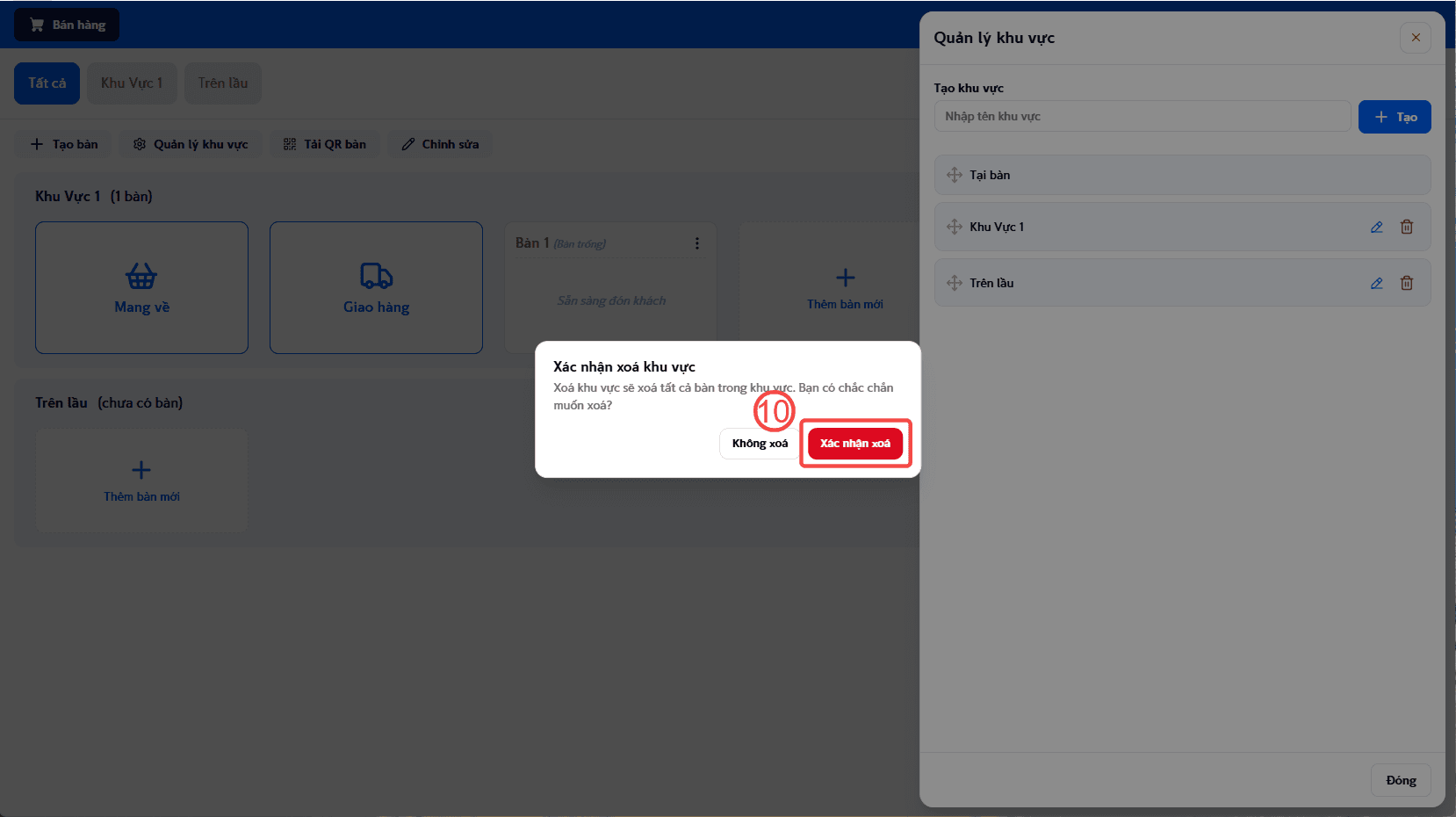Close the Quản lý khu vực panel
The image size is (1456, 817).
[x=1416, y=38]
